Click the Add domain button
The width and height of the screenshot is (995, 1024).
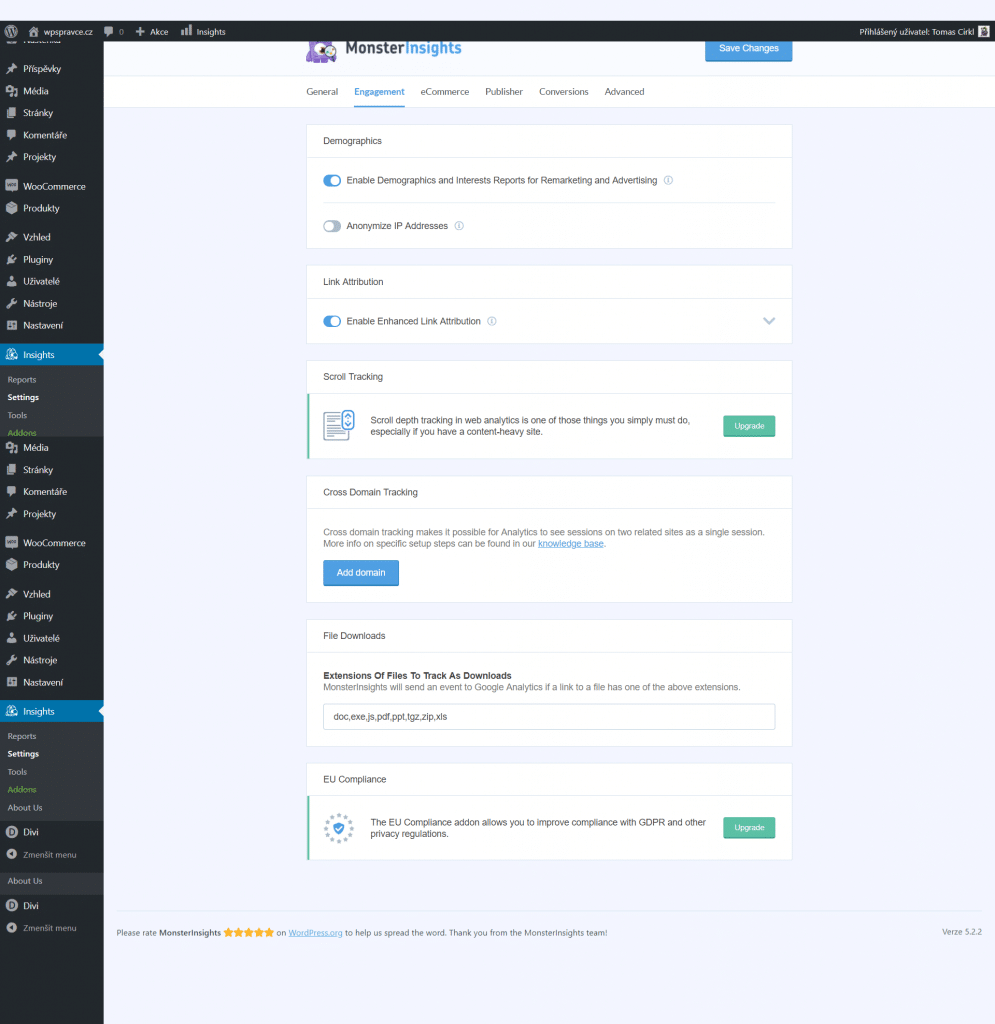[361, 573]
